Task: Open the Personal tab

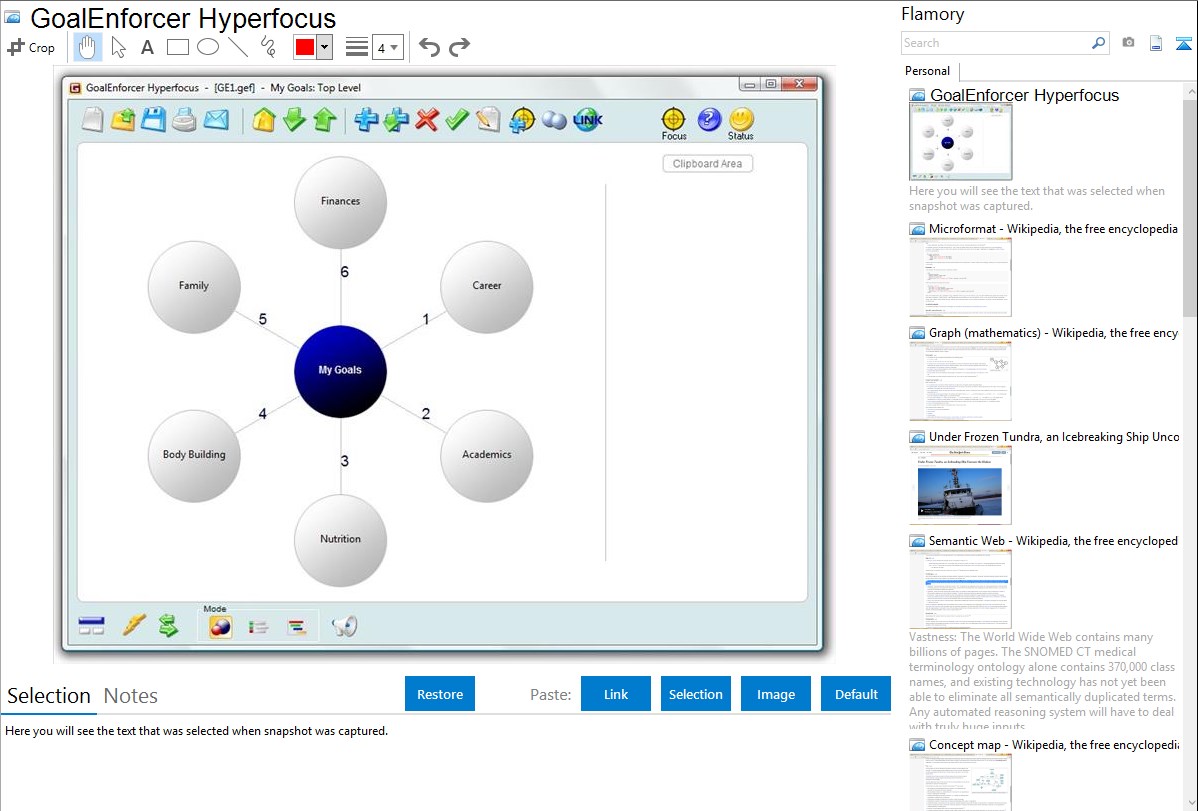Action: pos(927,71)
